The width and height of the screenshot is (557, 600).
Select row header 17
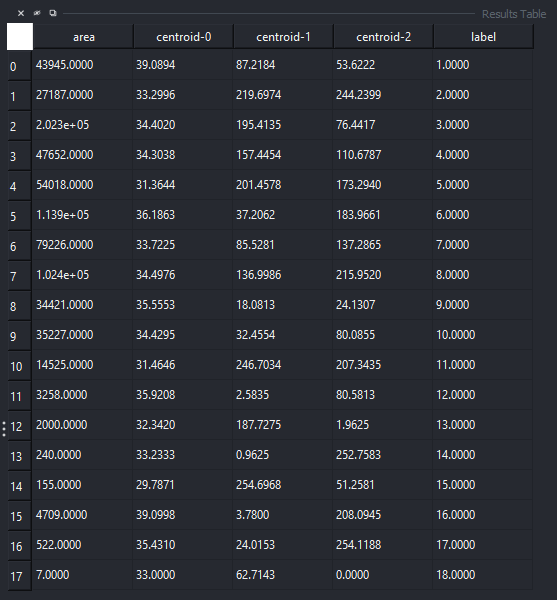click(x=20, y=576)
